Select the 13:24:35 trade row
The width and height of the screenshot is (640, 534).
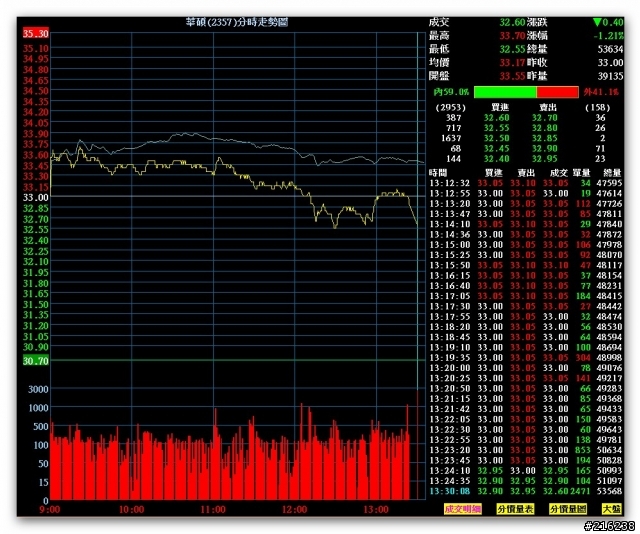point(526,481)
